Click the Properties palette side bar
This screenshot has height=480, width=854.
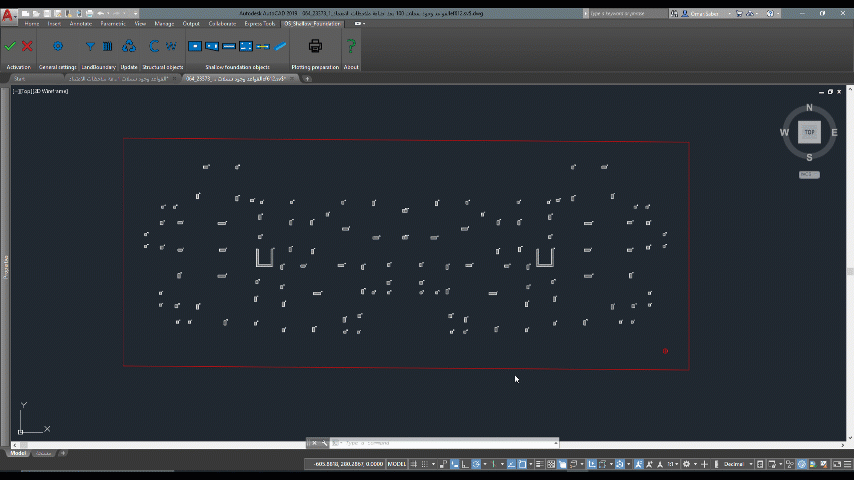5,267
